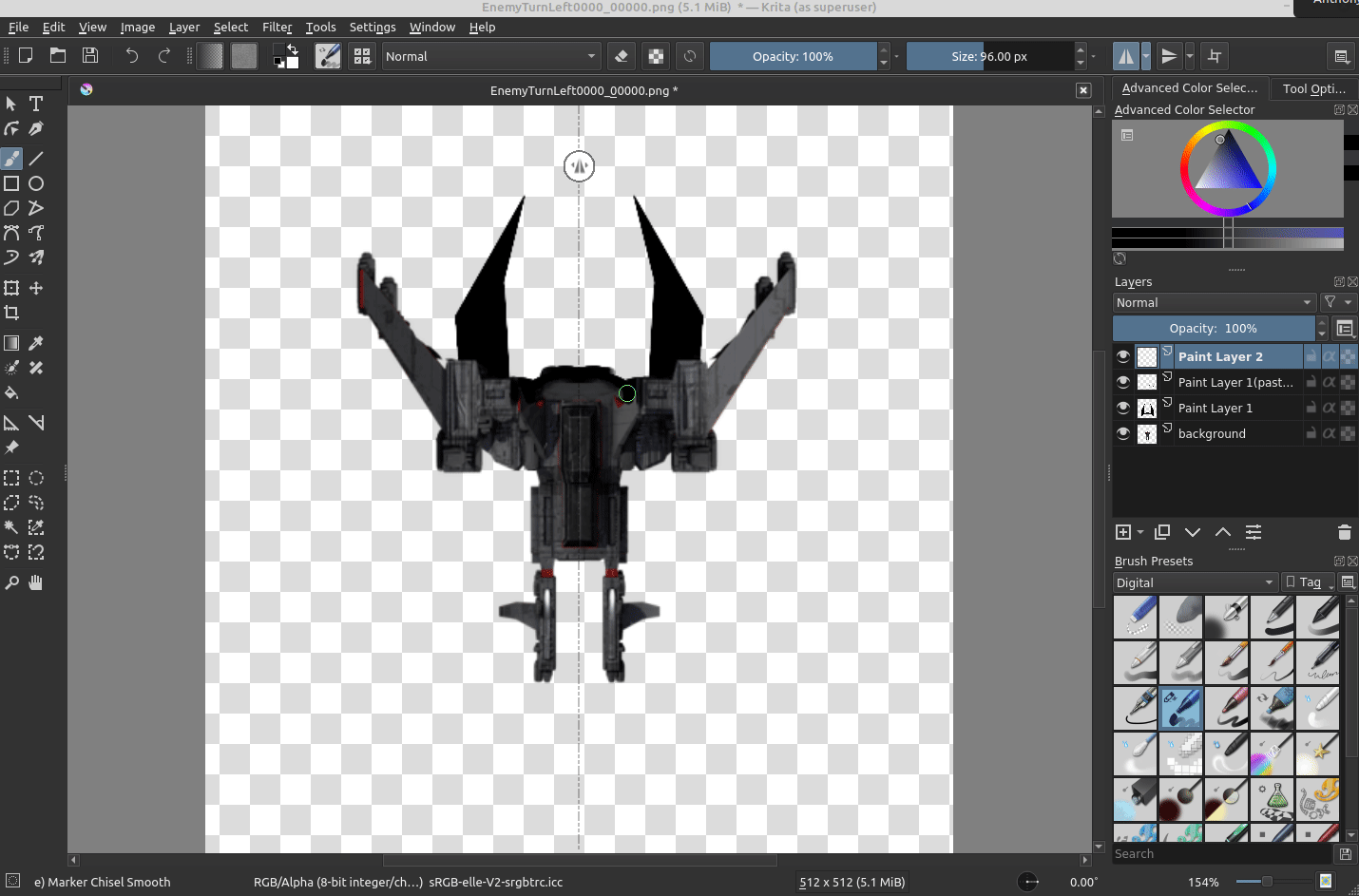Switch to the Tool Options tab
Viewport: 1359px width, 896px height.
pos(1313,88)
